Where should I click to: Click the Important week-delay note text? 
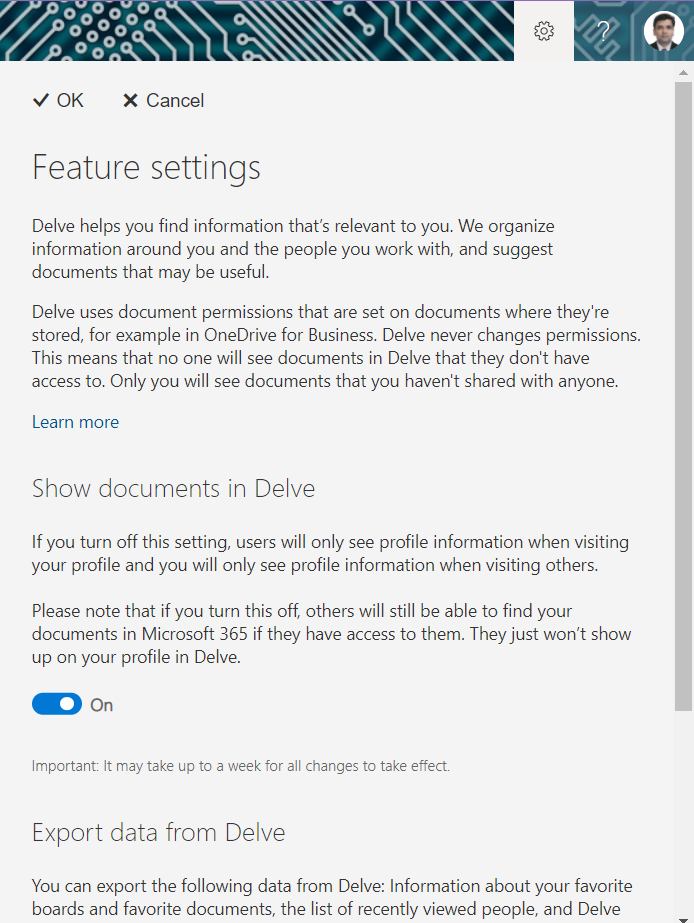pyautogui.click(x=241, y=767)
